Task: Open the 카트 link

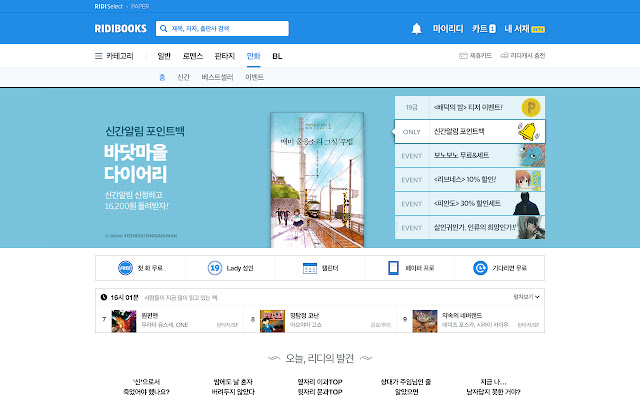Action: [x=480, y=29]
